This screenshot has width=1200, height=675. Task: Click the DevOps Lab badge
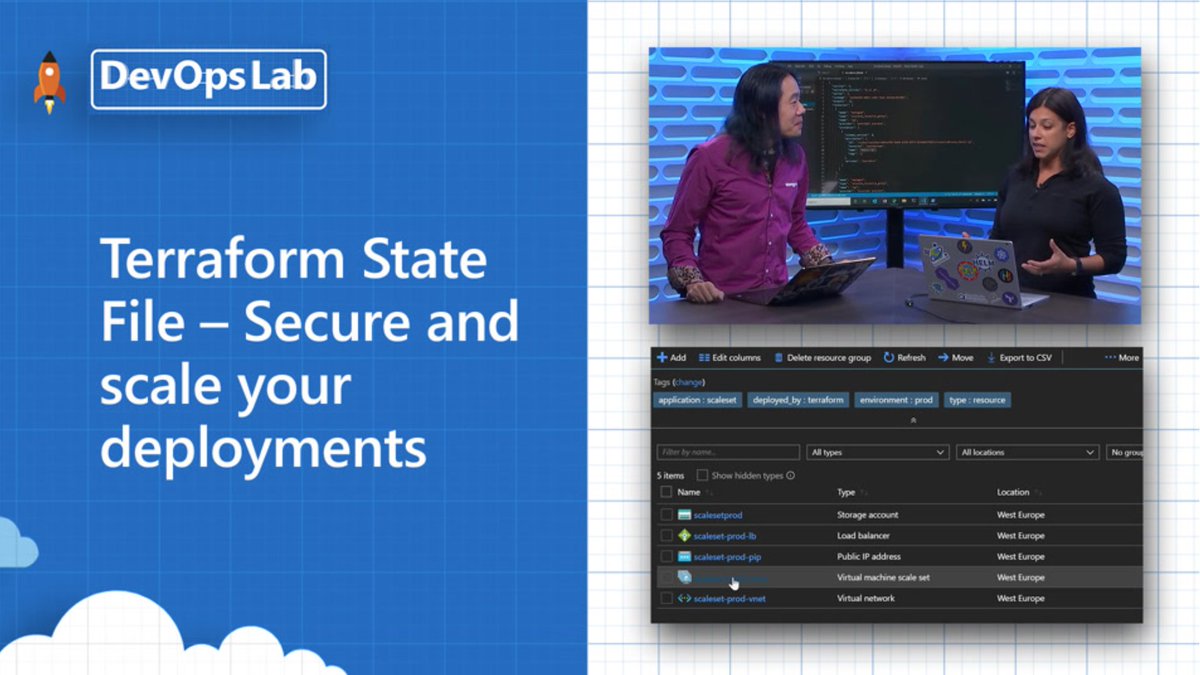tap(209, 79)
